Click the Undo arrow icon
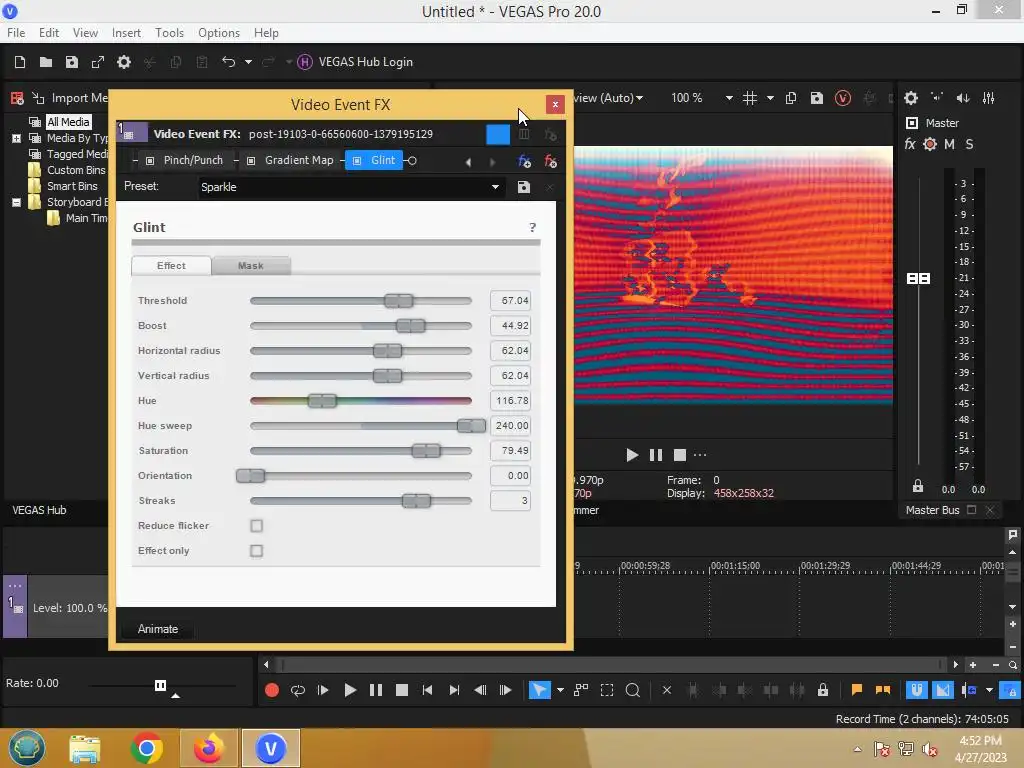Image resolution: width=1024 pixels, height=768 pixels. coord(228,62)
